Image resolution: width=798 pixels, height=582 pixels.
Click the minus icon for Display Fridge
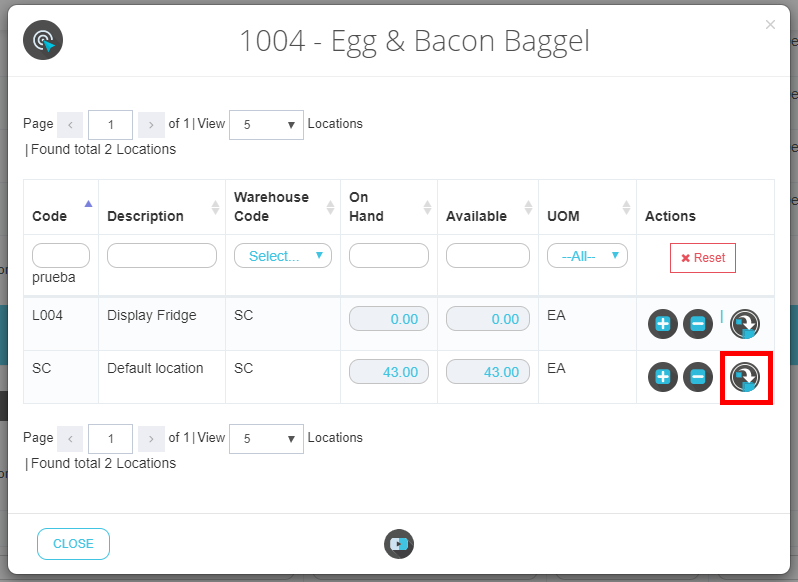[698, 324]
